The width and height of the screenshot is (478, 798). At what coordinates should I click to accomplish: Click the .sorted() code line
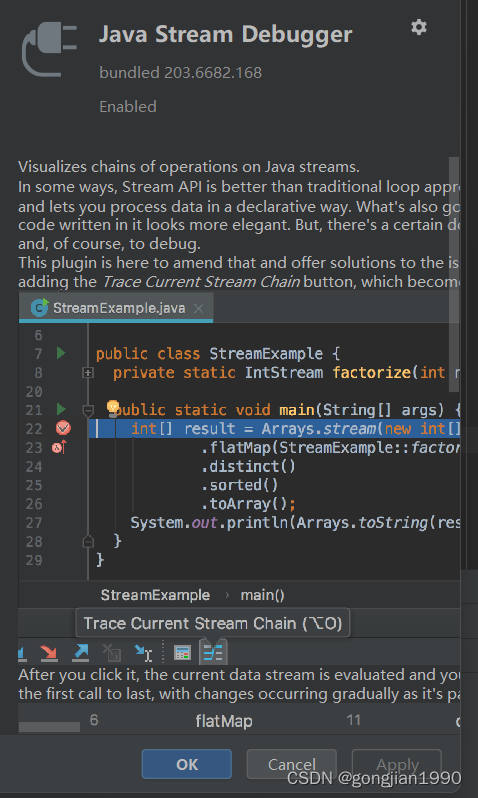coord(239,485)
